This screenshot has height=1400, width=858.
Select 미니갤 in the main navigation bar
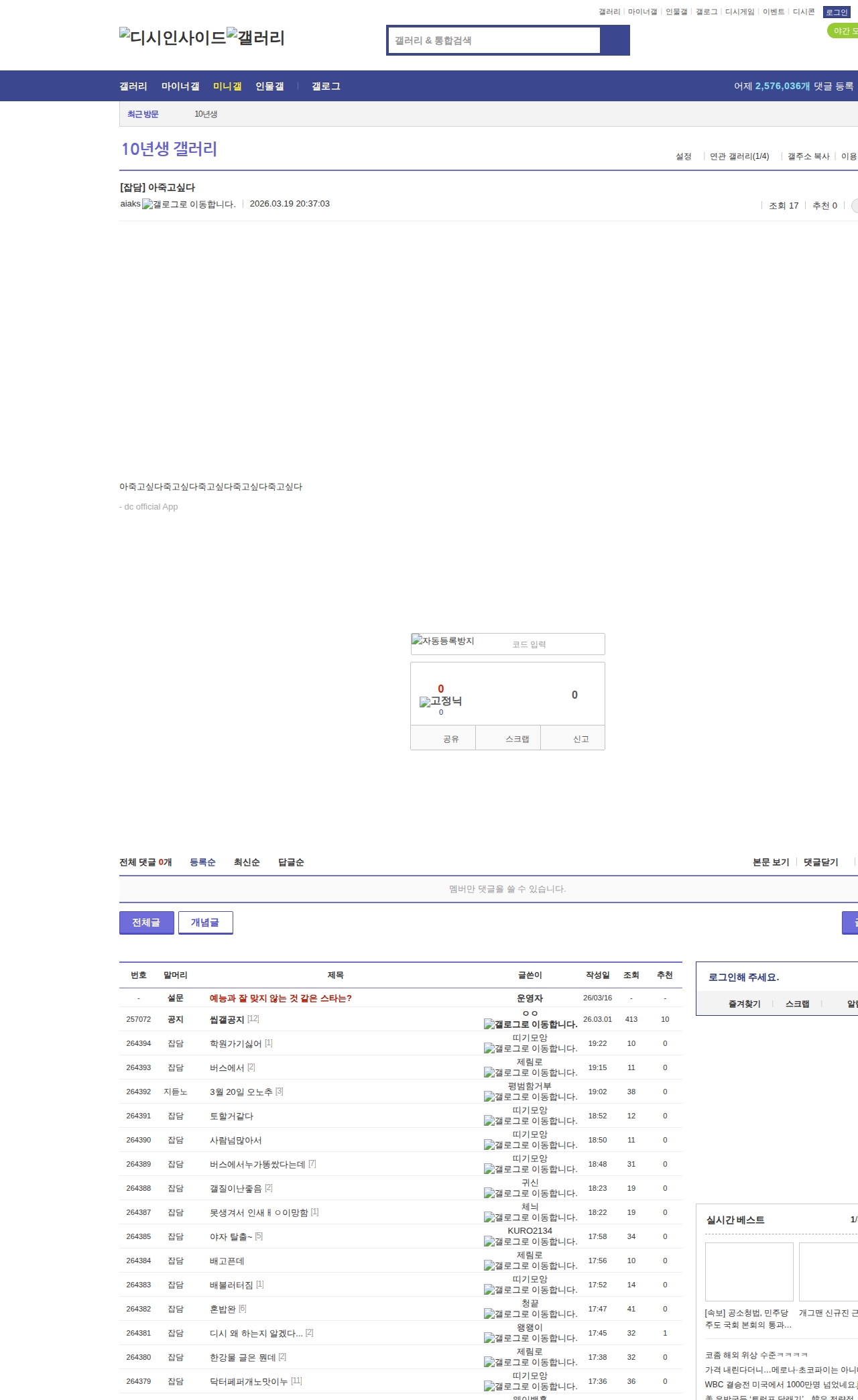[227, 86]
